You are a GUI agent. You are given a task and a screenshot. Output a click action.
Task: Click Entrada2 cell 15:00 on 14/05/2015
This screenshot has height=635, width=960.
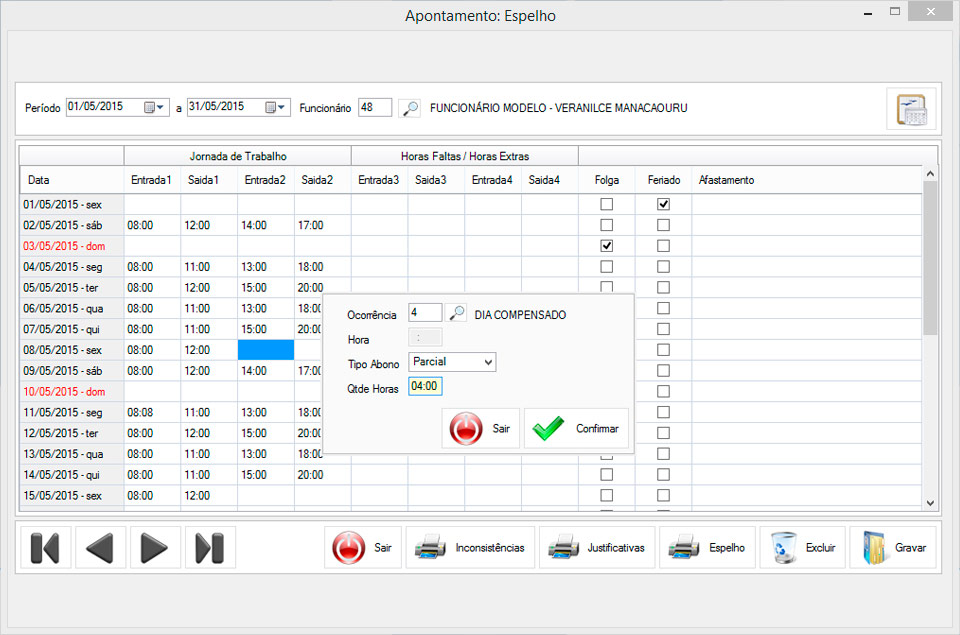tap(266, 475)
